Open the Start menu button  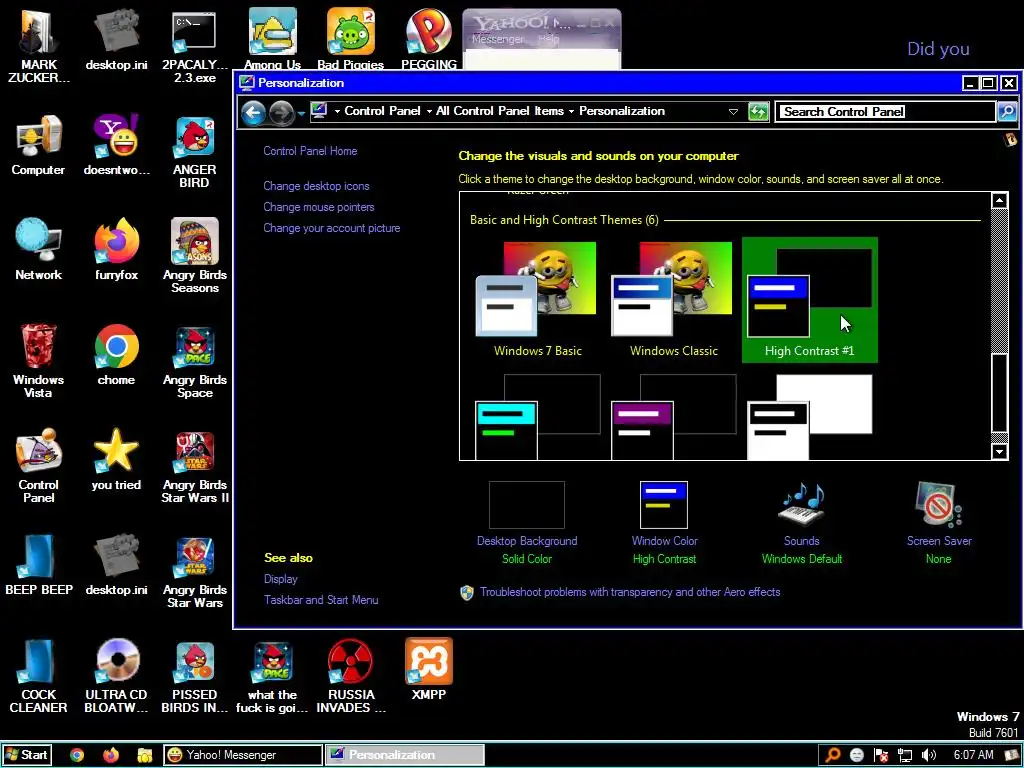click(x=26, y=755)
